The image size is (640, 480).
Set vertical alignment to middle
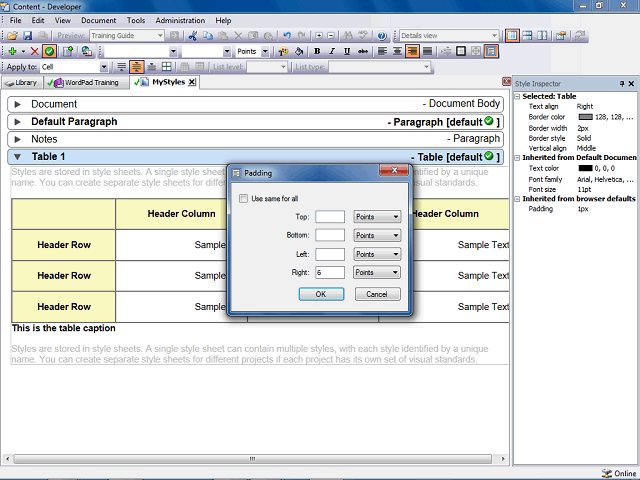[137, 67]
